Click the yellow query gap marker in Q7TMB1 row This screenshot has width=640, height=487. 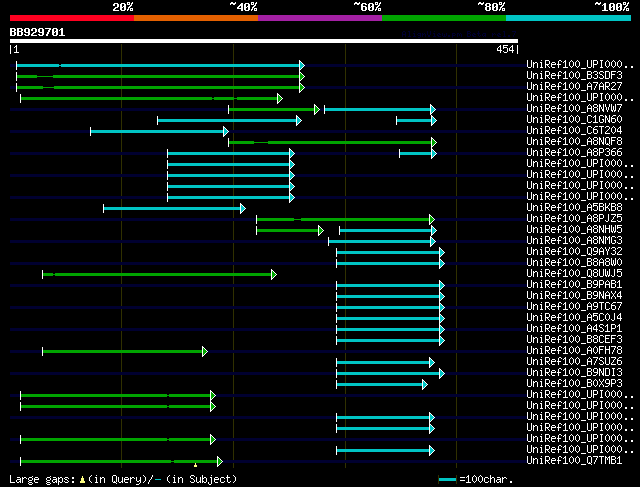(196, 465)
